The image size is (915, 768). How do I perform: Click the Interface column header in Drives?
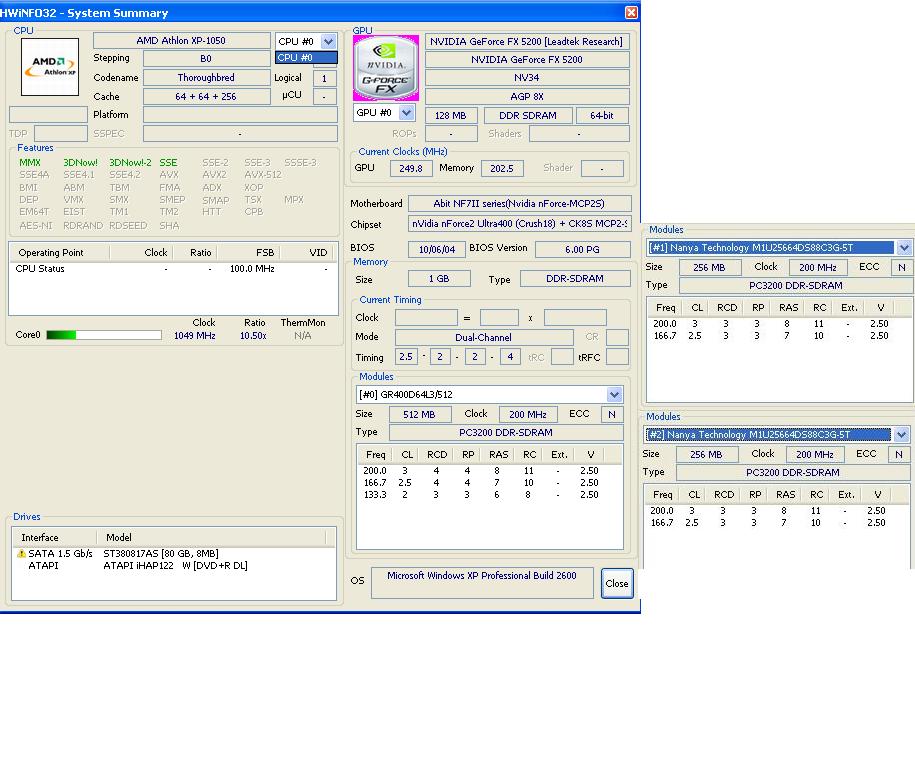tap(54, 537)
